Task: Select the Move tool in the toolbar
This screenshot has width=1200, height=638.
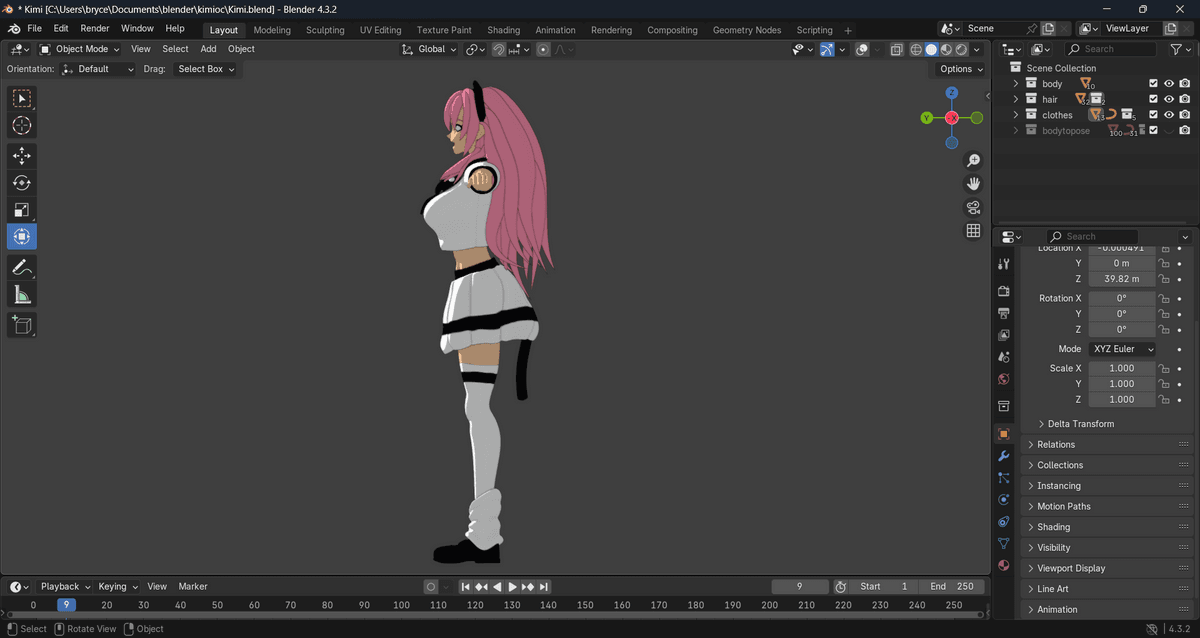Action: 22,156
